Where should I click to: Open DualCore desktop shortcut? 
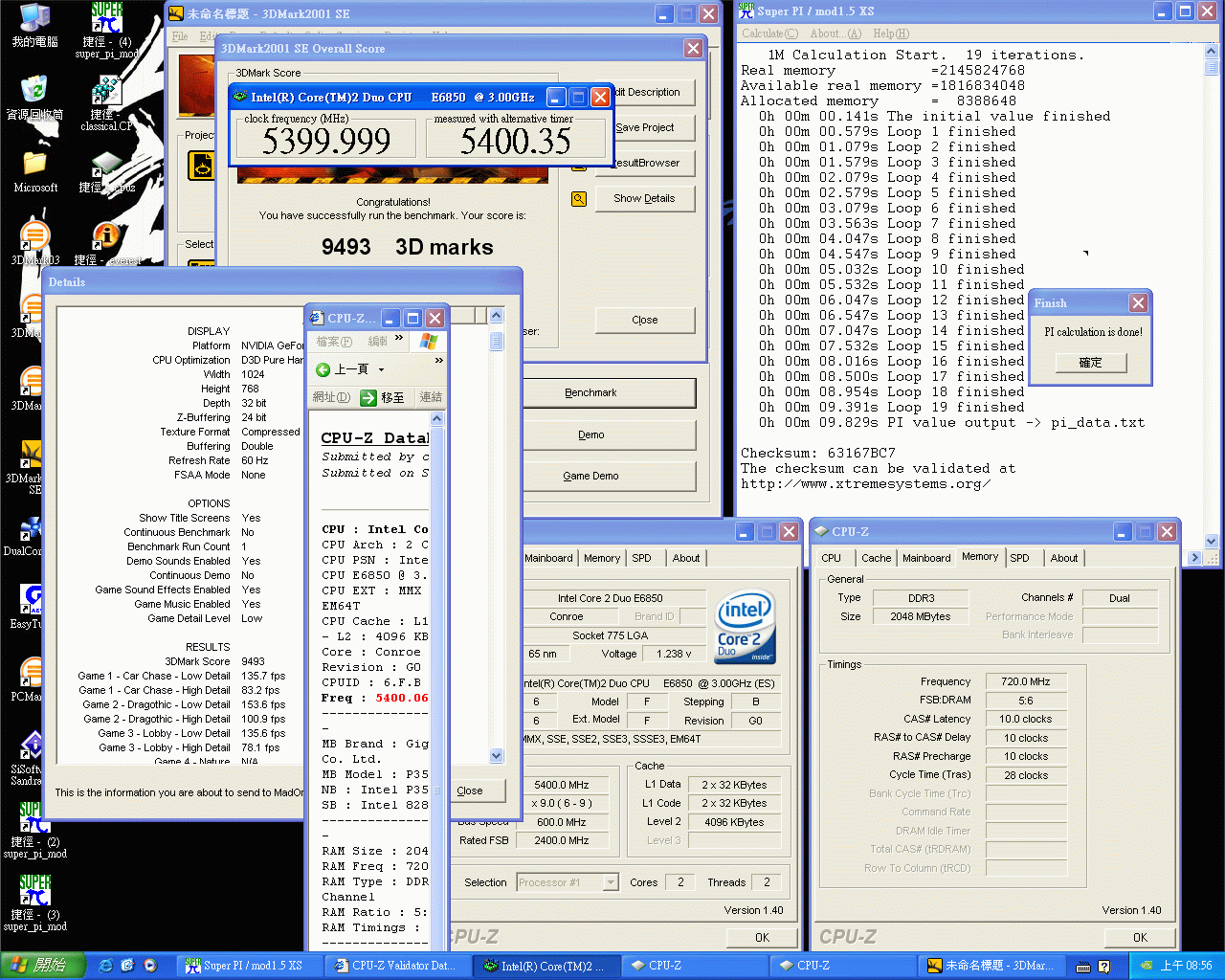pyautogui.click(x=23, y=534)
